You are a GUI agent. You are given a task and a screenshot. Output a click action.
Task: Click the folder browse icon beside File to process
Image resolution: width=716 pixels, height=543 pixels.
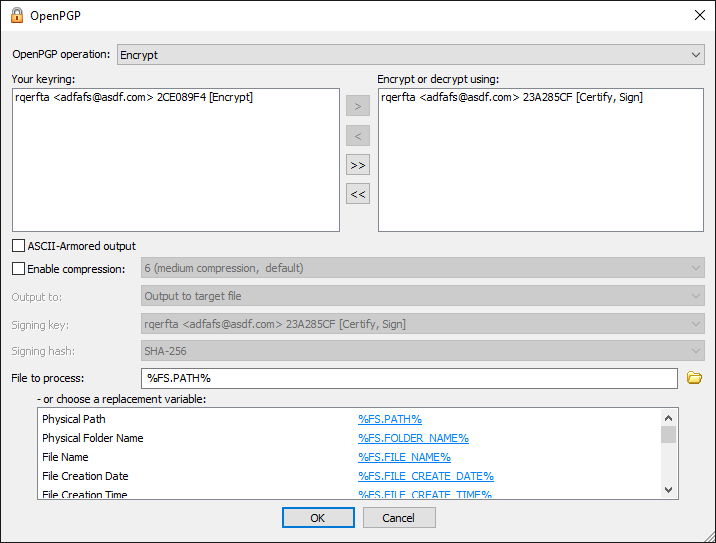tap(694, 378)
